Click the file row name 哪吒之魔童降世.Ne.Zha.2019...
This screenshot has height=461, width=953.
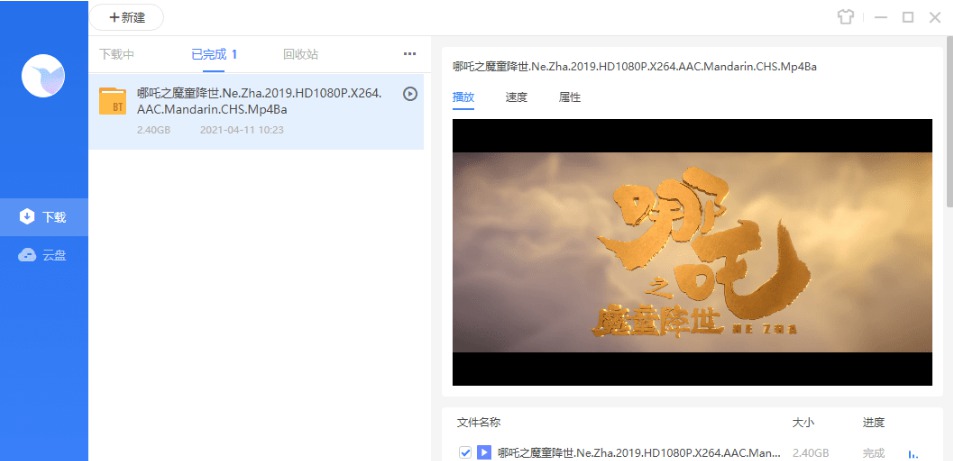(639, 453)
